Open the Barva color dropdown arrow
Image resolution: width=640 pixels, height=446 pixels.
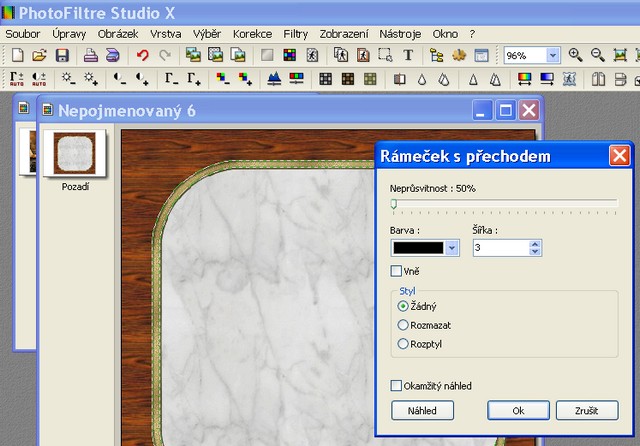click(x=451, y=248)
